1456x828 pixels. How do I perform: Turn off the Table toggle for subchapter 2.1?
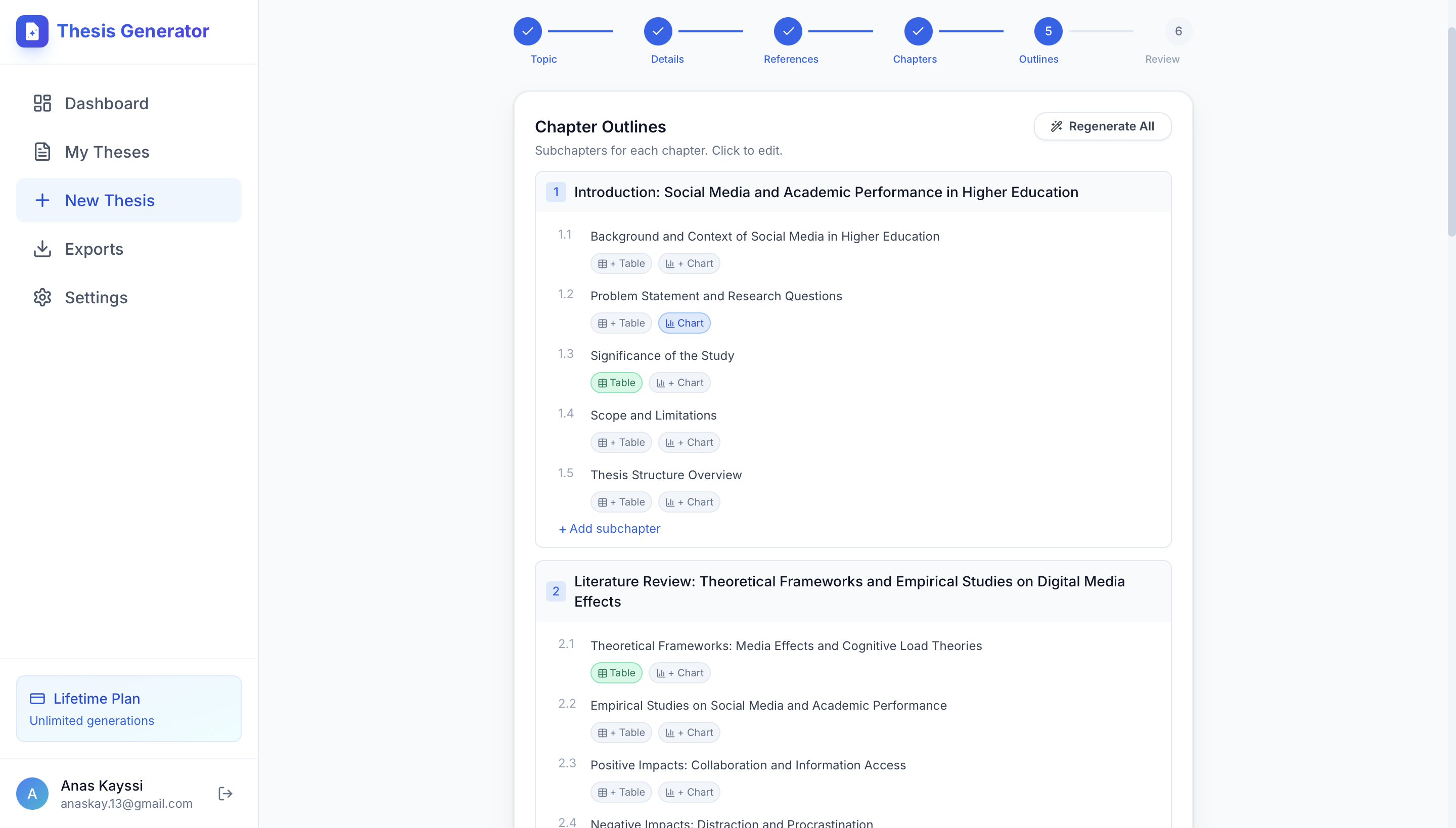point(616,673)
